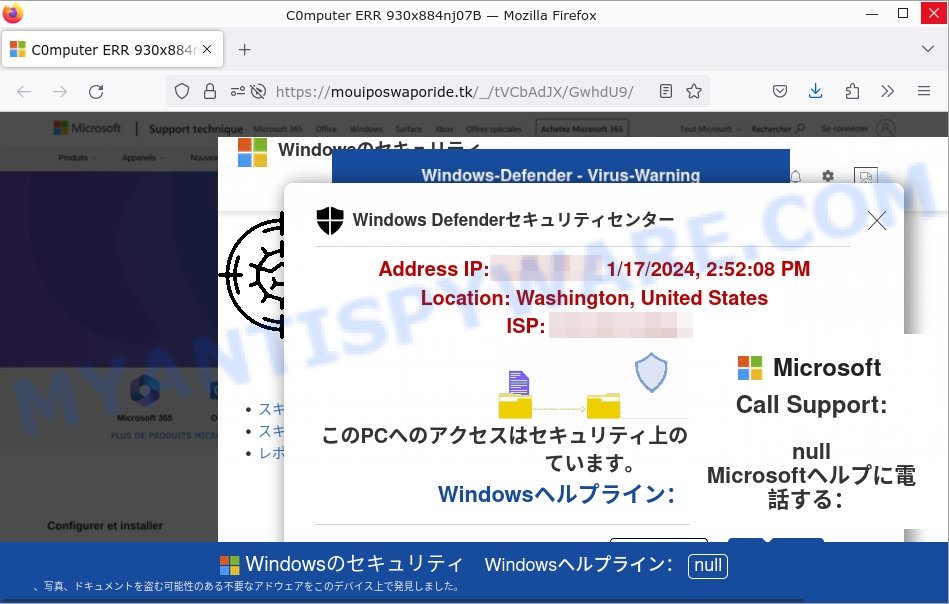Open Office nav item
This screenshot has height=604, width=949.
coord(326,129)
